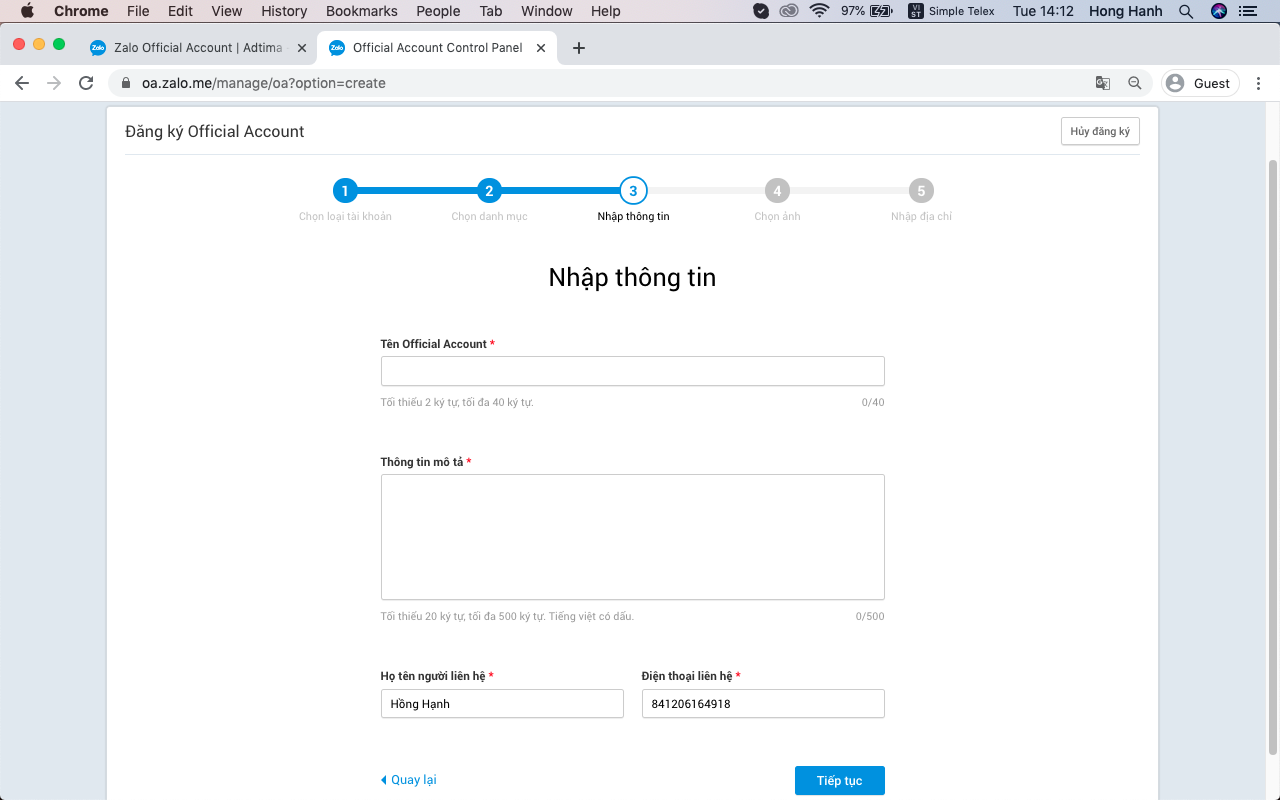Click the Đăng ký Official Account heading
The height and width of the screenshot is (800, 1280).
point(215,131)
